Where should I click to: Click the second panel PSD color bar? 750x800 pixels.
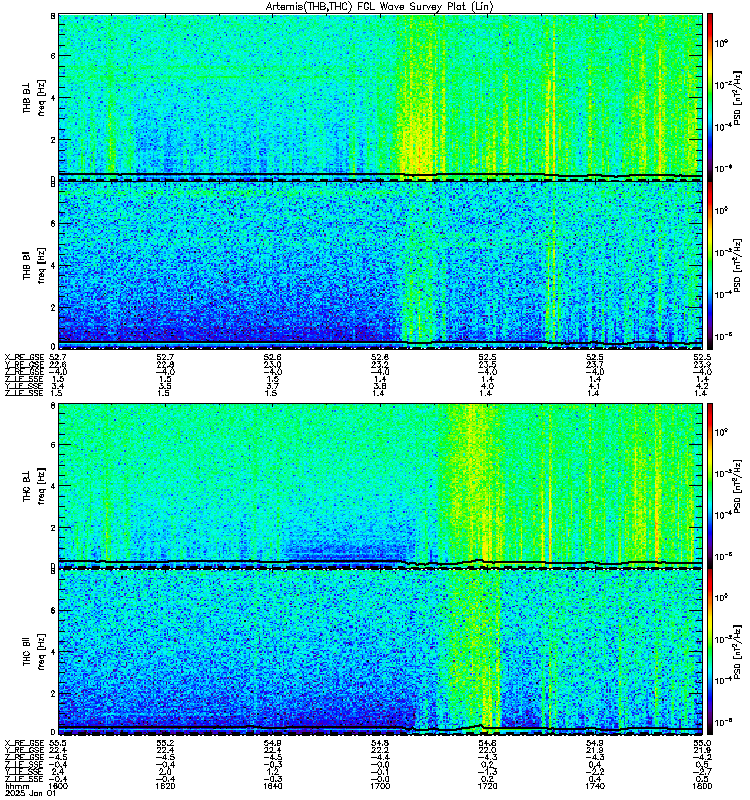[x=710, y=265]
